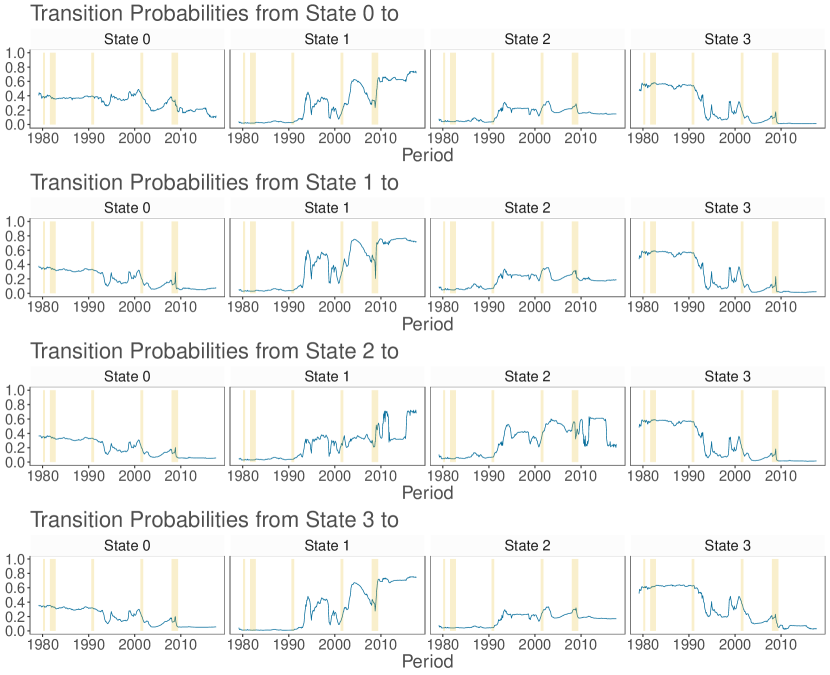Select State 2 facet header in from-State-1 chart

click(x=526, y=208)
